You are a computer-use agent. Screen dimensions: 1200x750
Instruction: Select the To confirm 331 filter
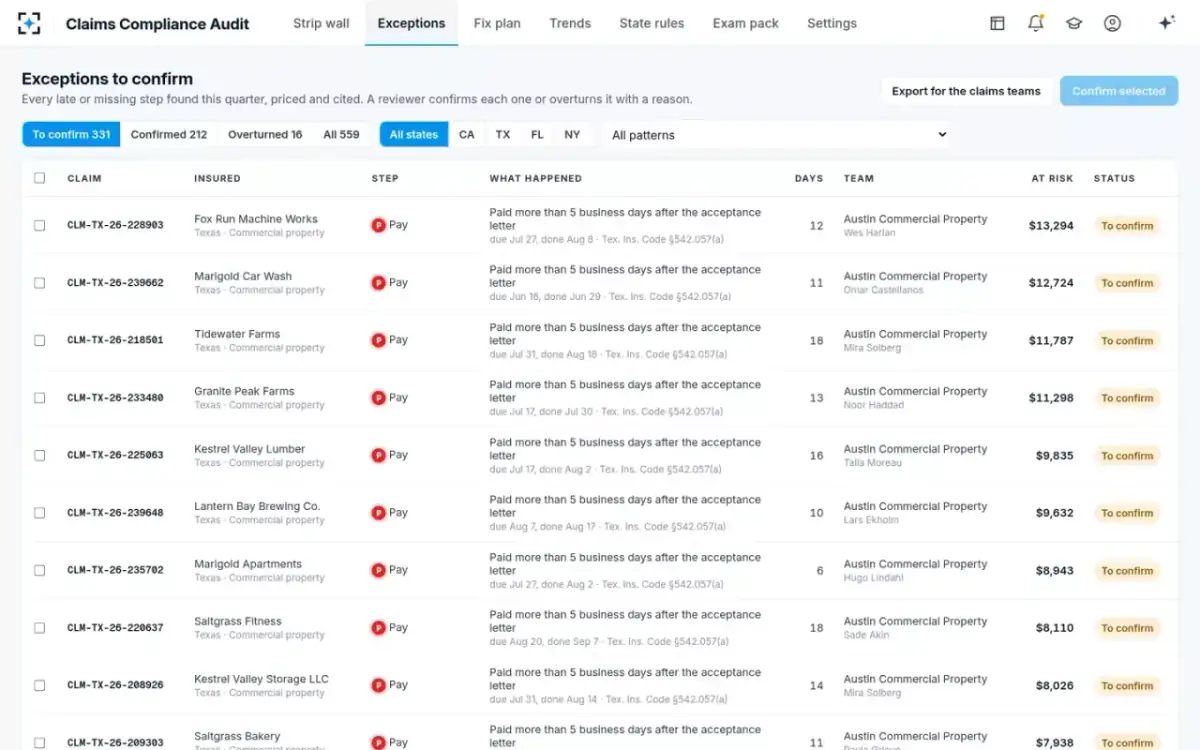tap(71, 135)
